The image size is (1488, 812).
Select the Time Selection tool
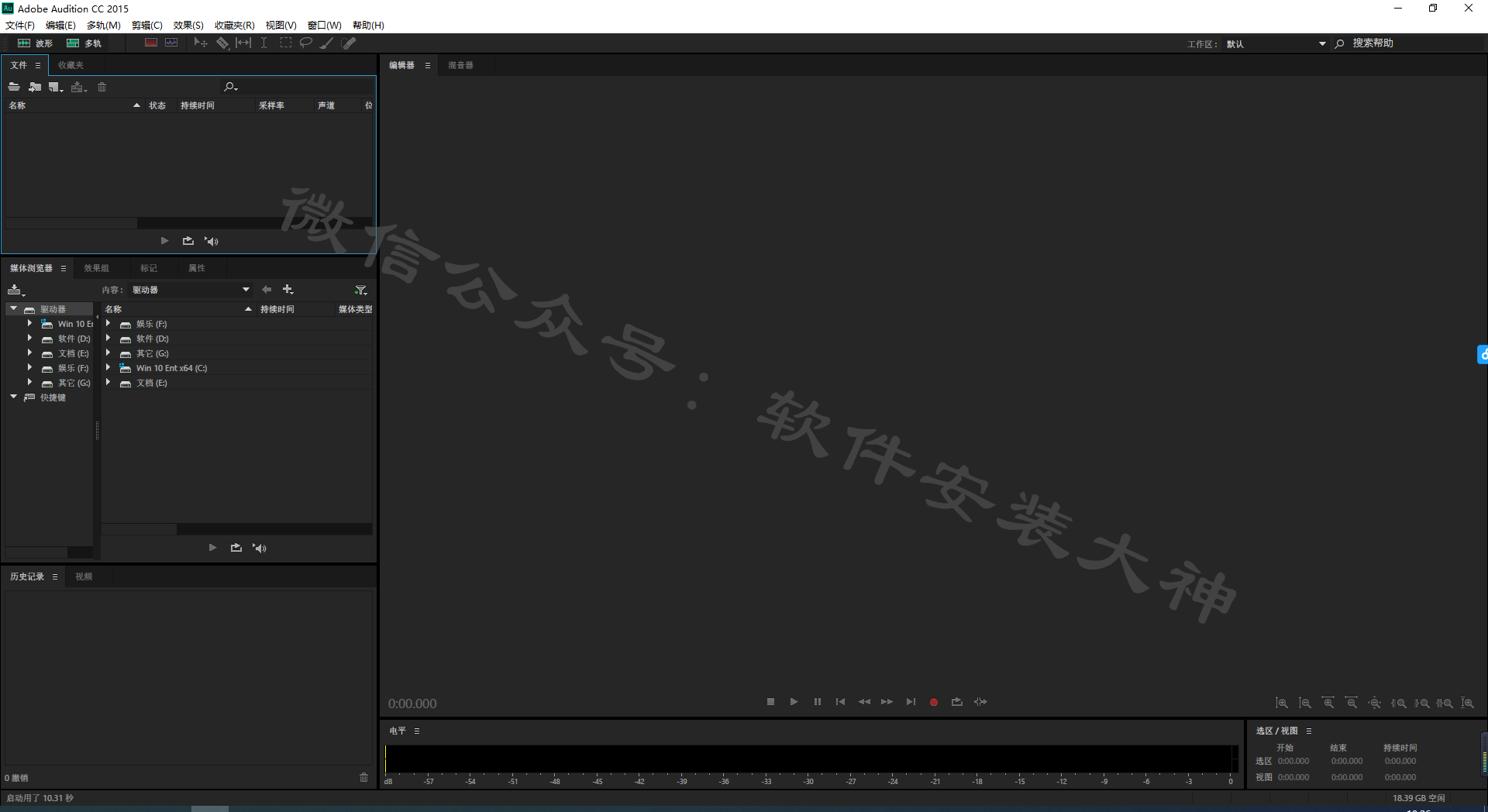(x=264, y=43)
